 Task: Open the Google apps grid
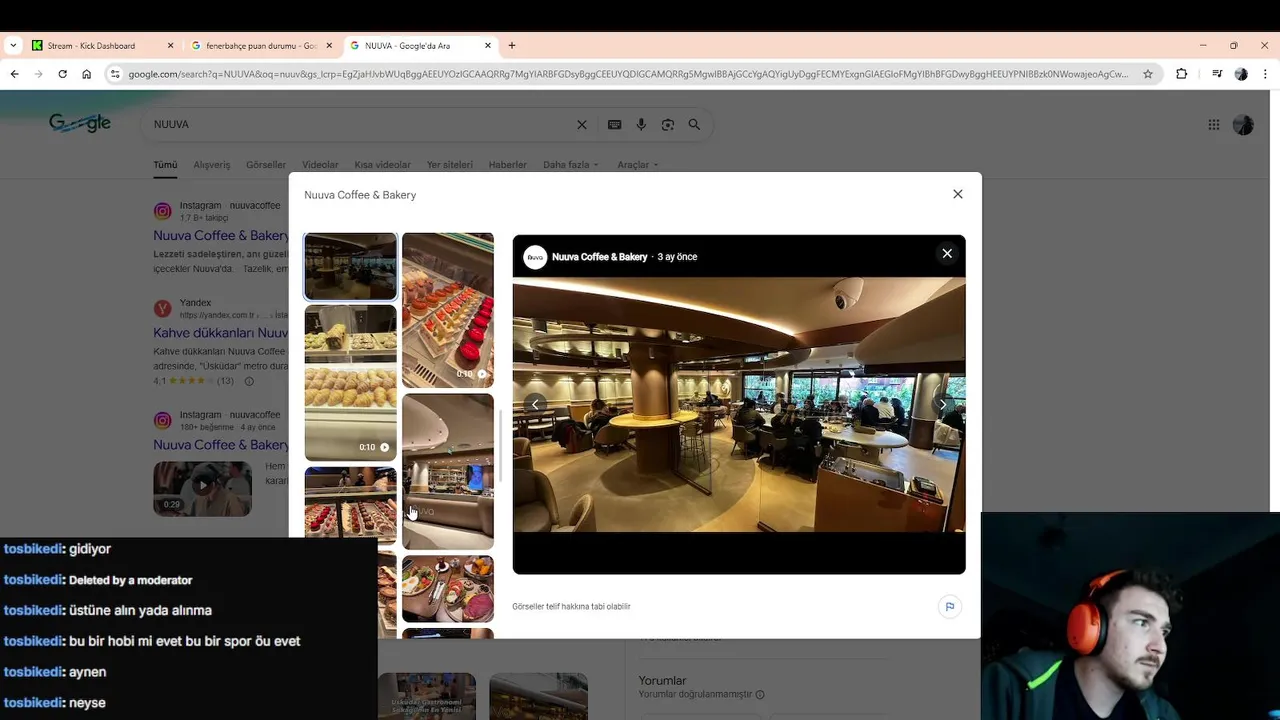coord(1213,125)
